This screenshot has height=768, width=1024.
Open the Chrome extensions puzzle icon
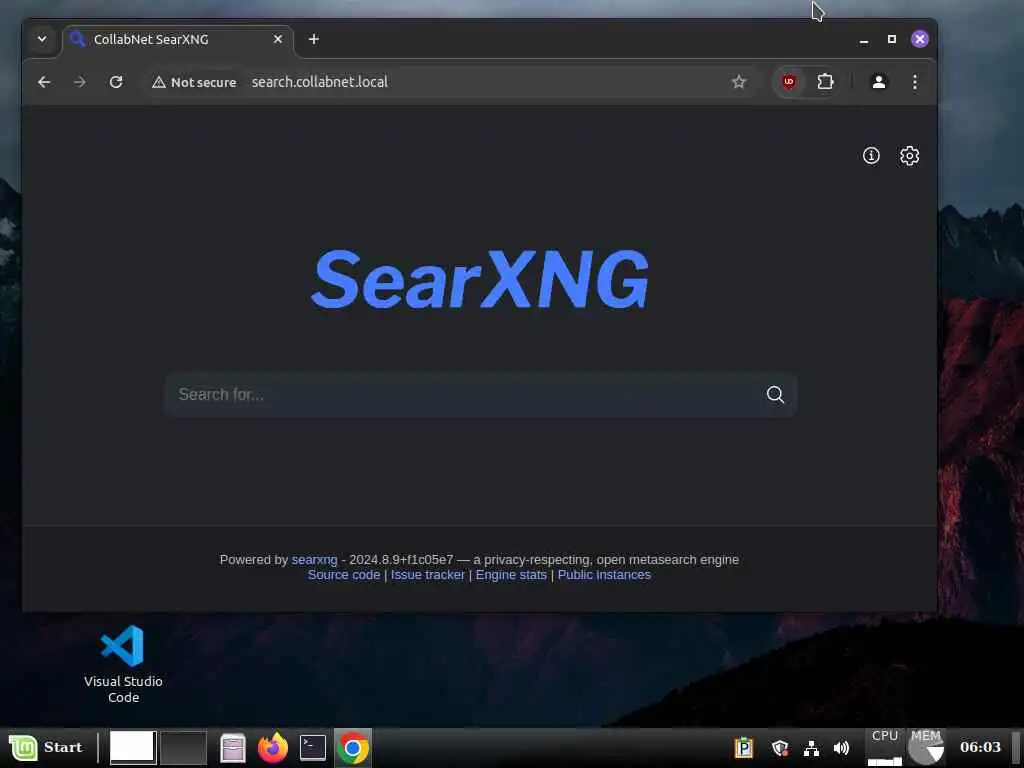tap(825, 82)
